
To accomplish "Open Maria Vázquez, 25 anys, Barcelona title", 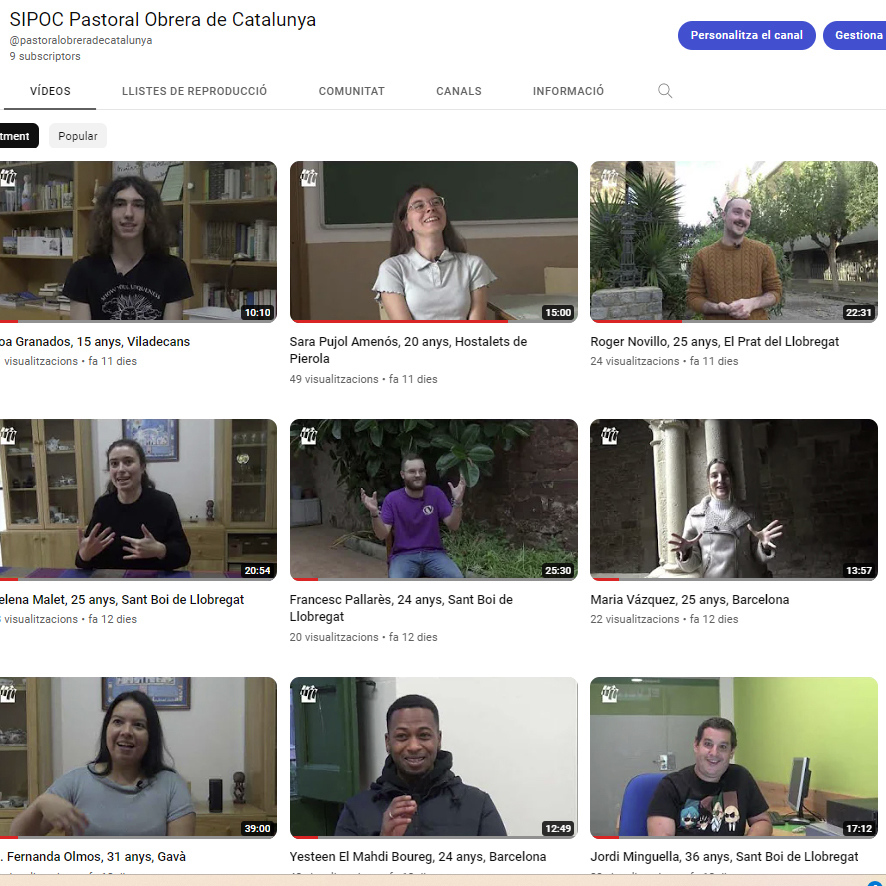I will point(689,600).
